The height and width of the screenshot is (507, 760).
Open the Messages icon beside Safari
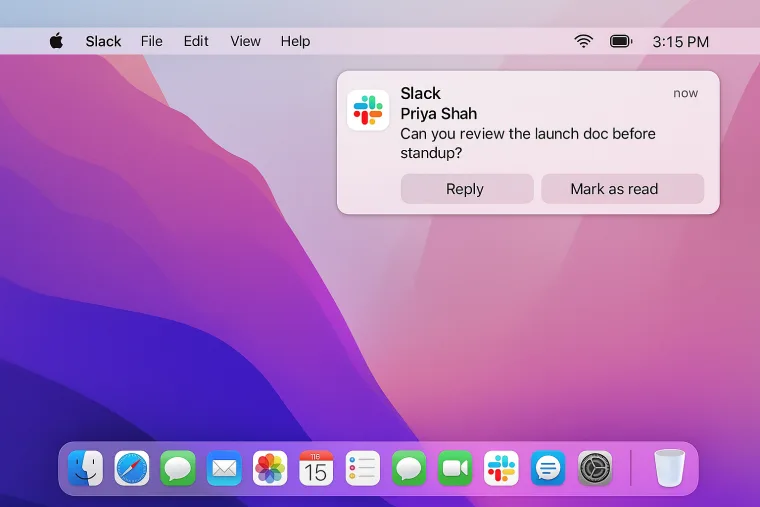[x=178, y=468]
